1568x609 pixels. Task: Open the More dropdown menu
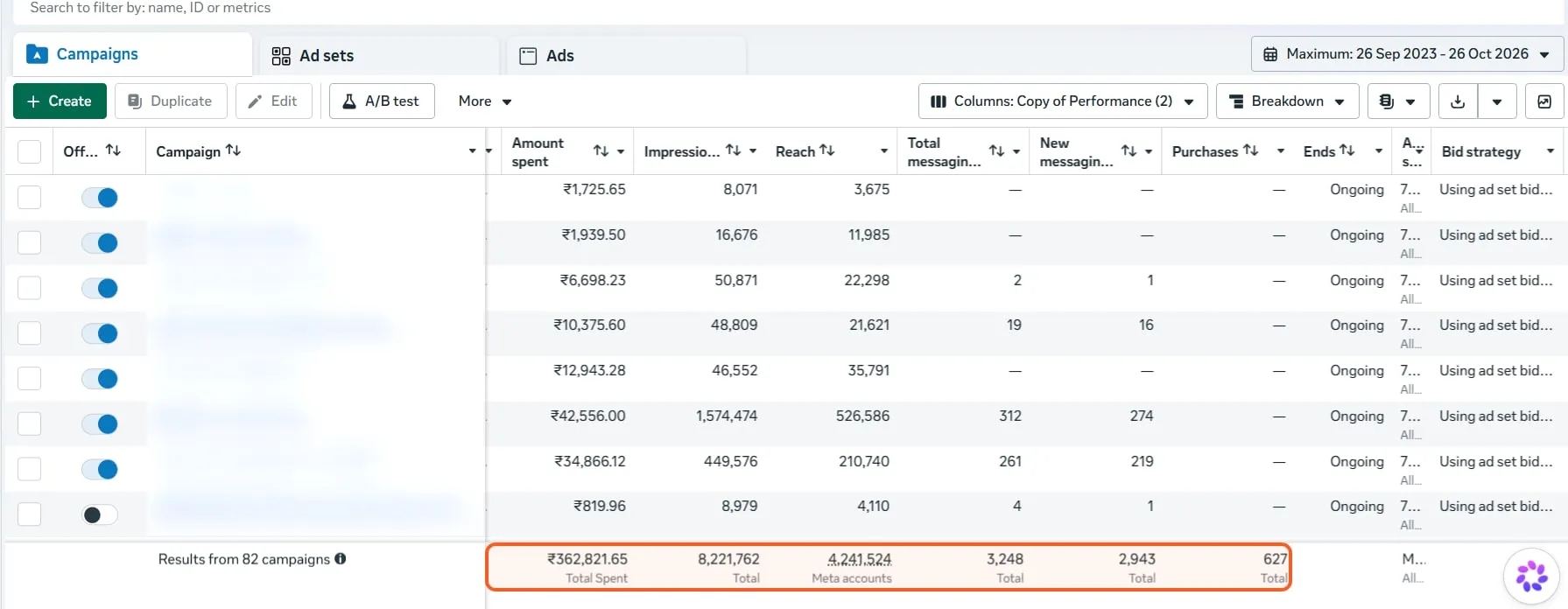coord(485,101)
